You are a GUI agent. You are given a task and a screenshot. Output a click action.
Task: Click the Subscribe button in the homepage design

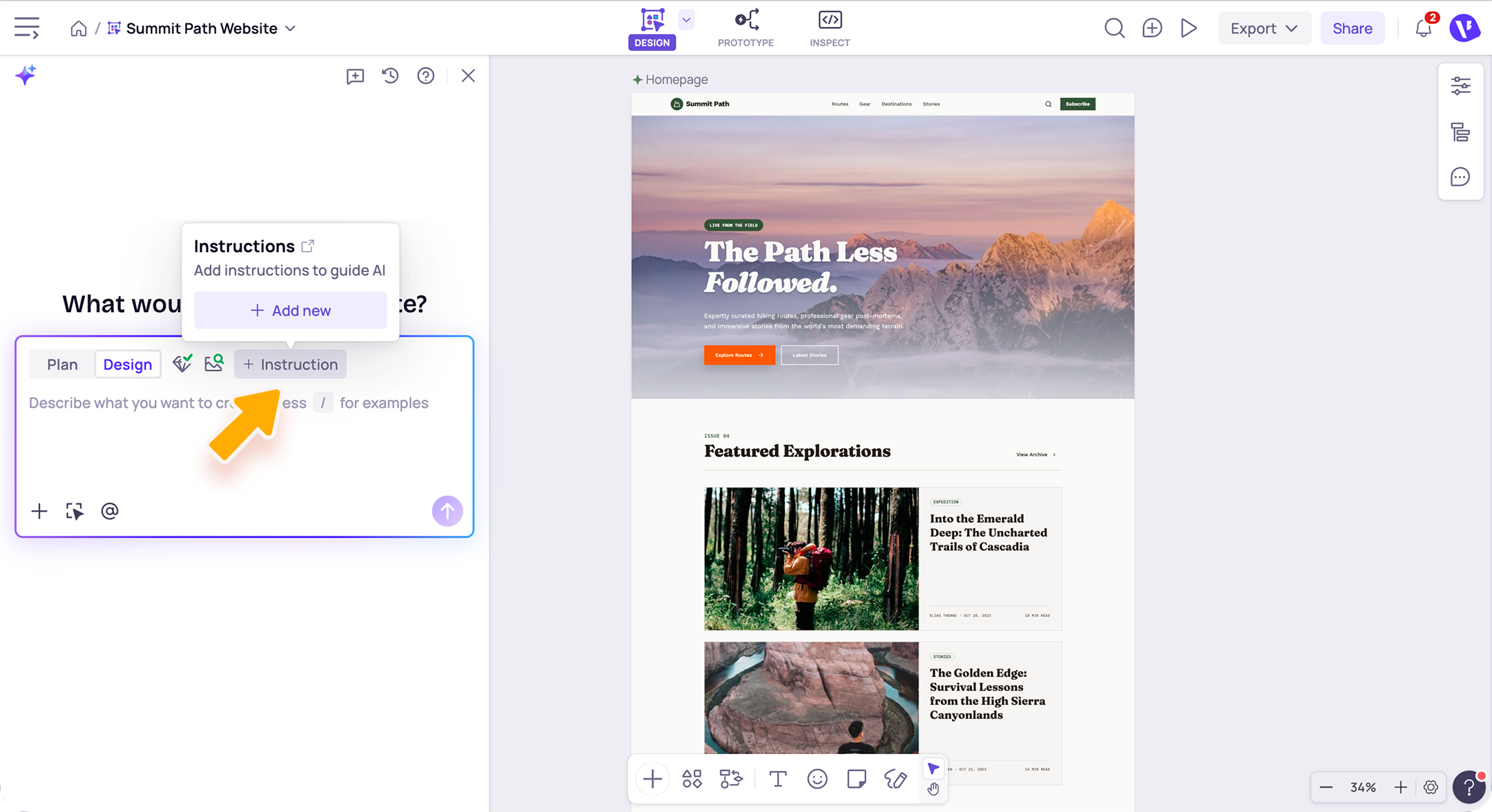[1078, 104]
